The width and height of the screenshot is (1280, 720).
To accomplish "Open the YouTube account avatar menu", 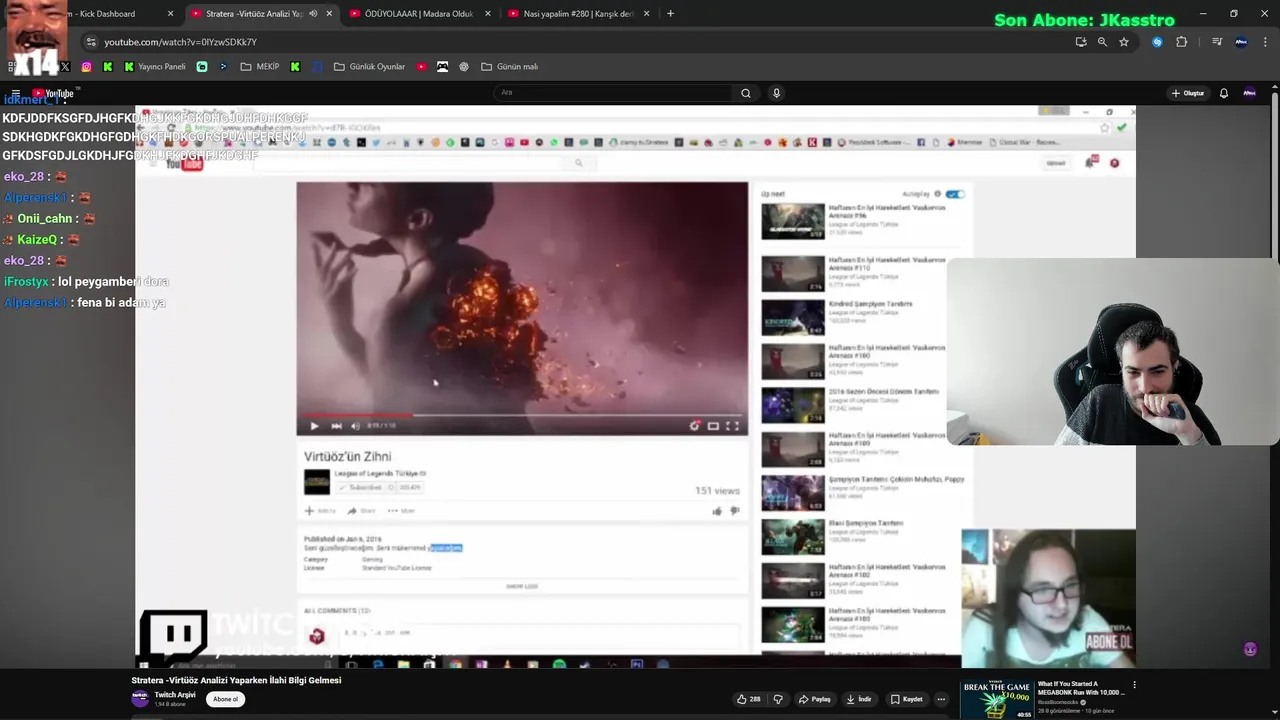I will tap(1249, 93).
